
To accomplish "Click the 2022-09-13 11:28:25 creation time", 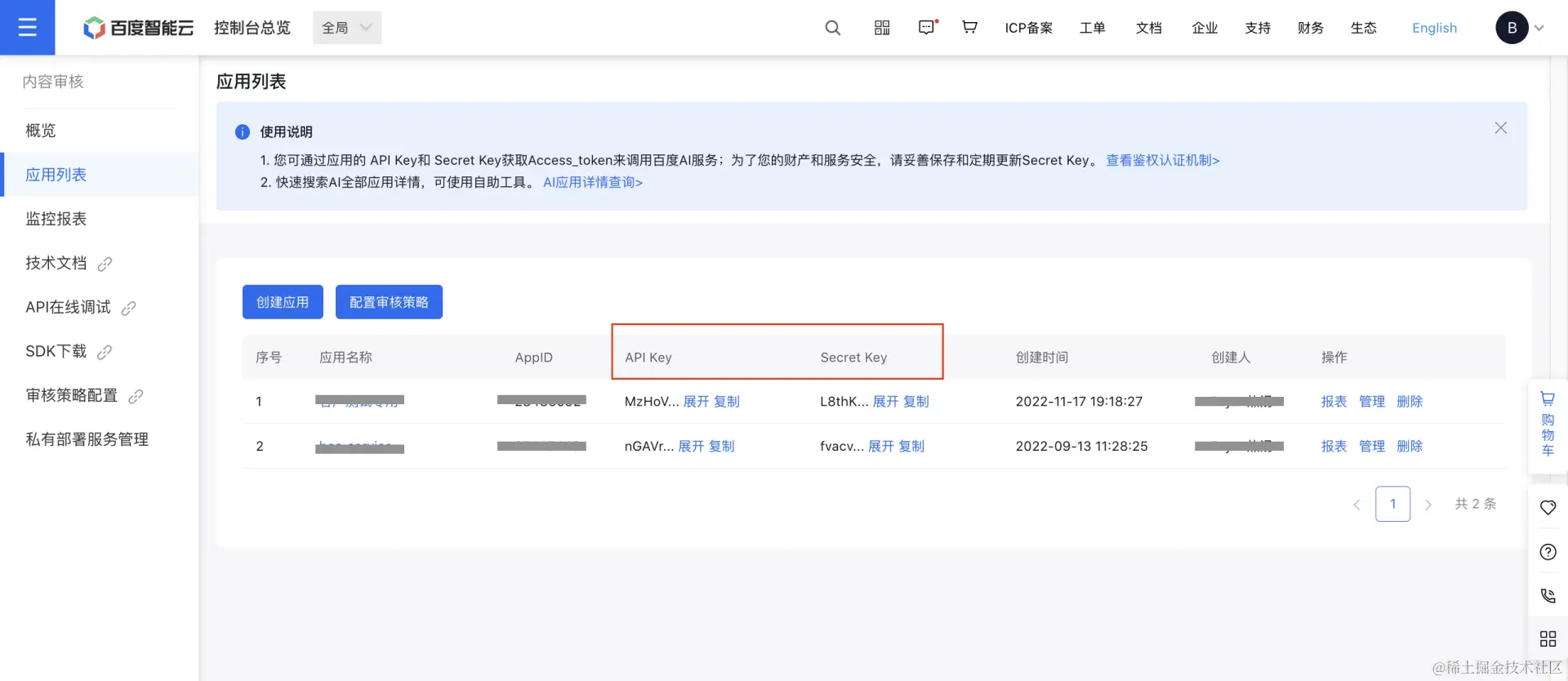I will (x=1081, y=447).
